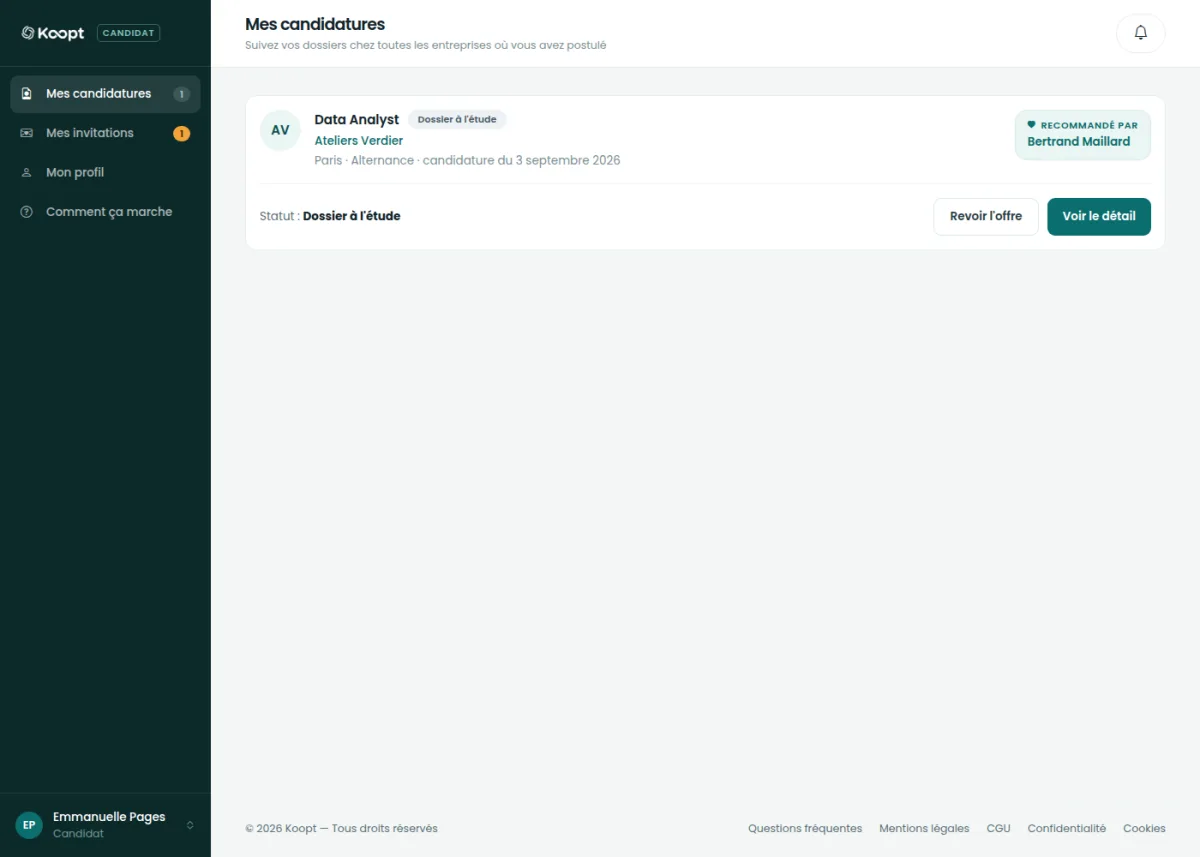Image resolution: width=1200 pixels, height=857 pixels.
Task: Click the Revoir l'offre button
Action: (986, 216)
